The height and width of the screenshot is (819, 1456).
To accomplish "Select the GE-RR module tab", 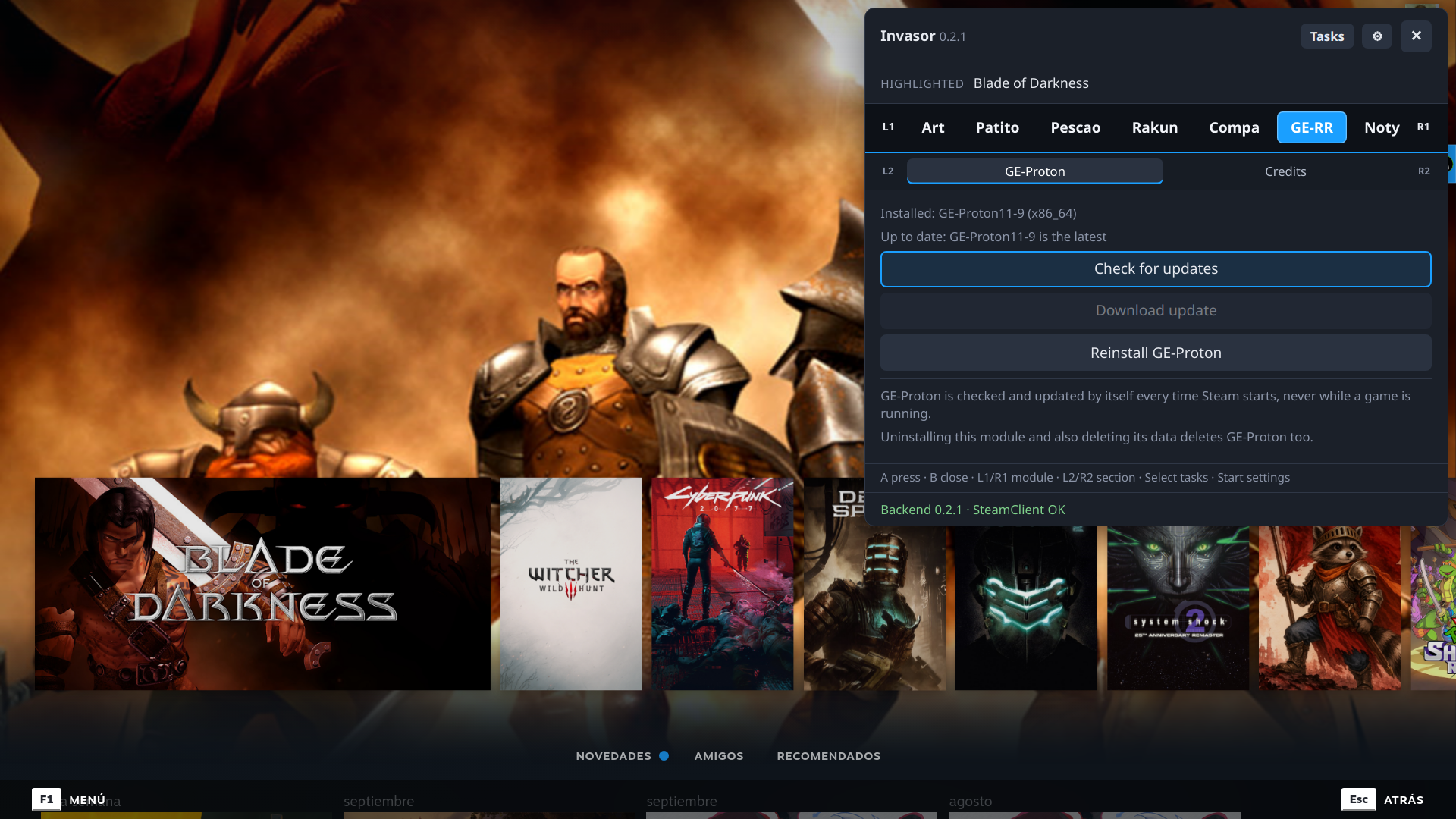I will (1312, 127).
